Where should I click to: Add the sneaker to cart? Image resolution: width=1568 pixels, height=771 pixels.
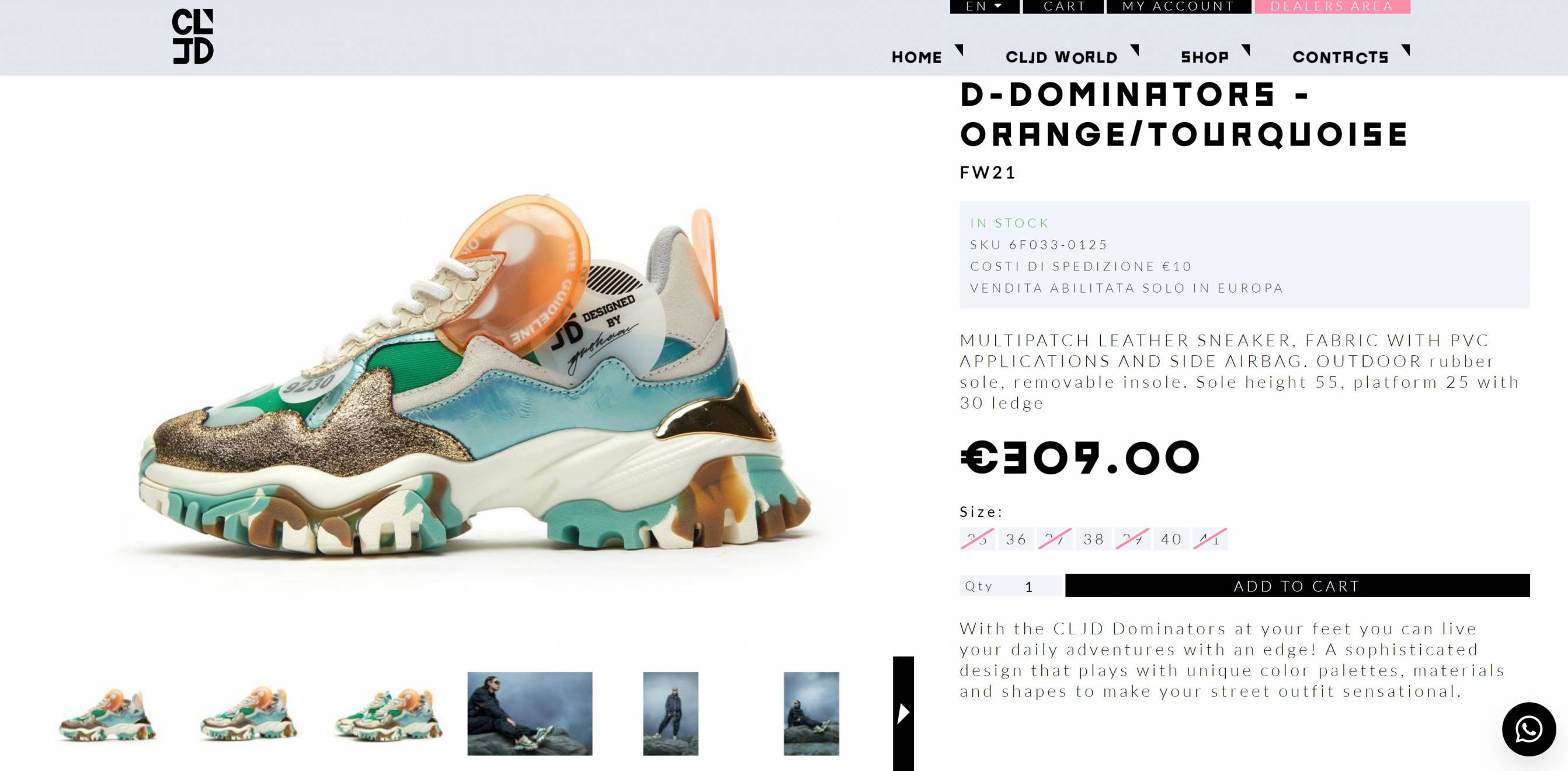1297,585
